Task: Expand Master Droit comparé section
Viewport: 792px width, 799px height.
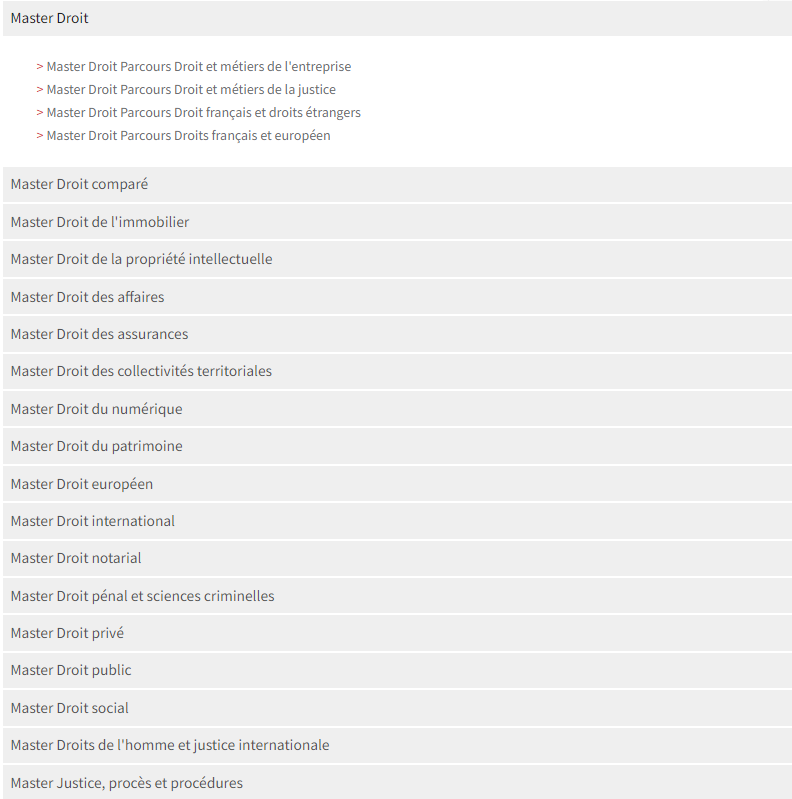Action: pos(397,184)
